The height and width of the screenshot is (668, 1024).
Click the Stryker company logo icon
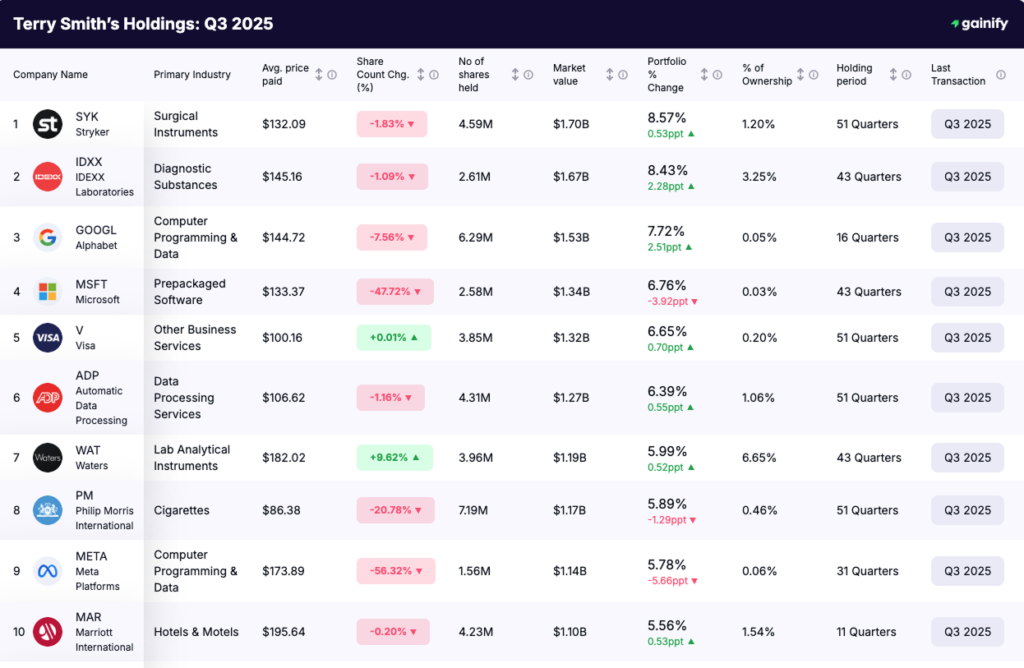point(48,124)
